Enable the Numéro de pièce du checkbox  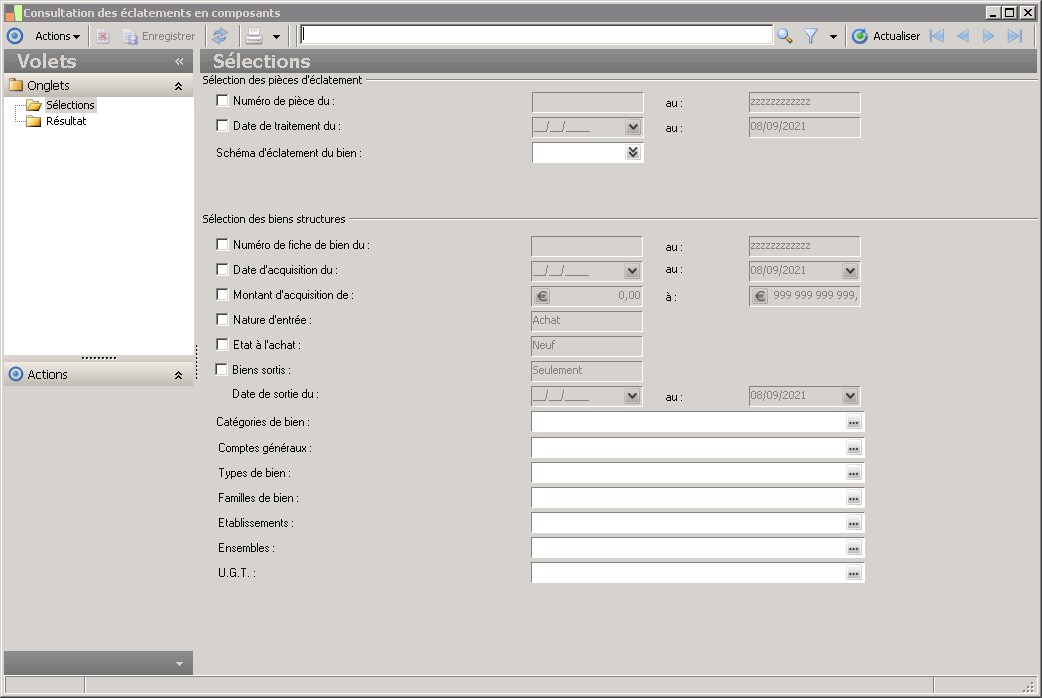tap(222, 101)
